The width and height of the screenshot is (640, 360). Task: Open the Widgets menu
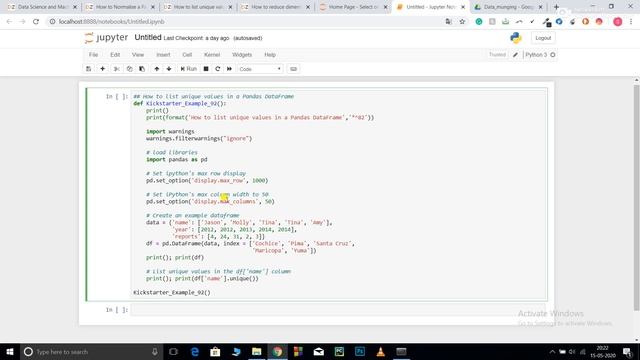pyautogui.click(x=242, y=55)
